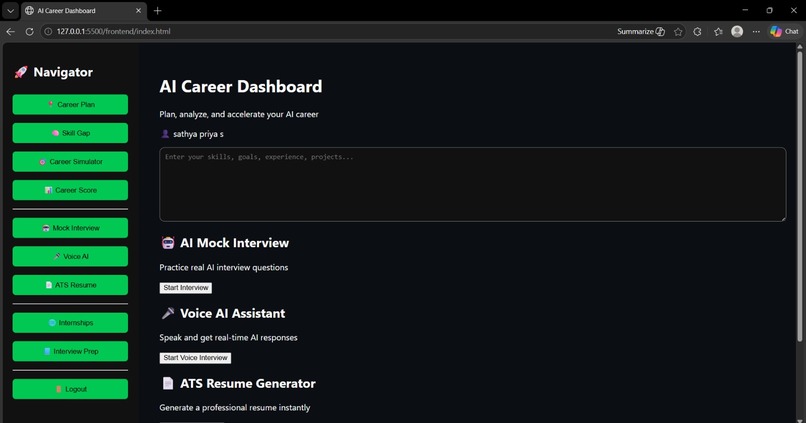Viewport: 806px width, 423px height.
Task: Click the AI Career Dashboard heading
Action: point(241,86)
